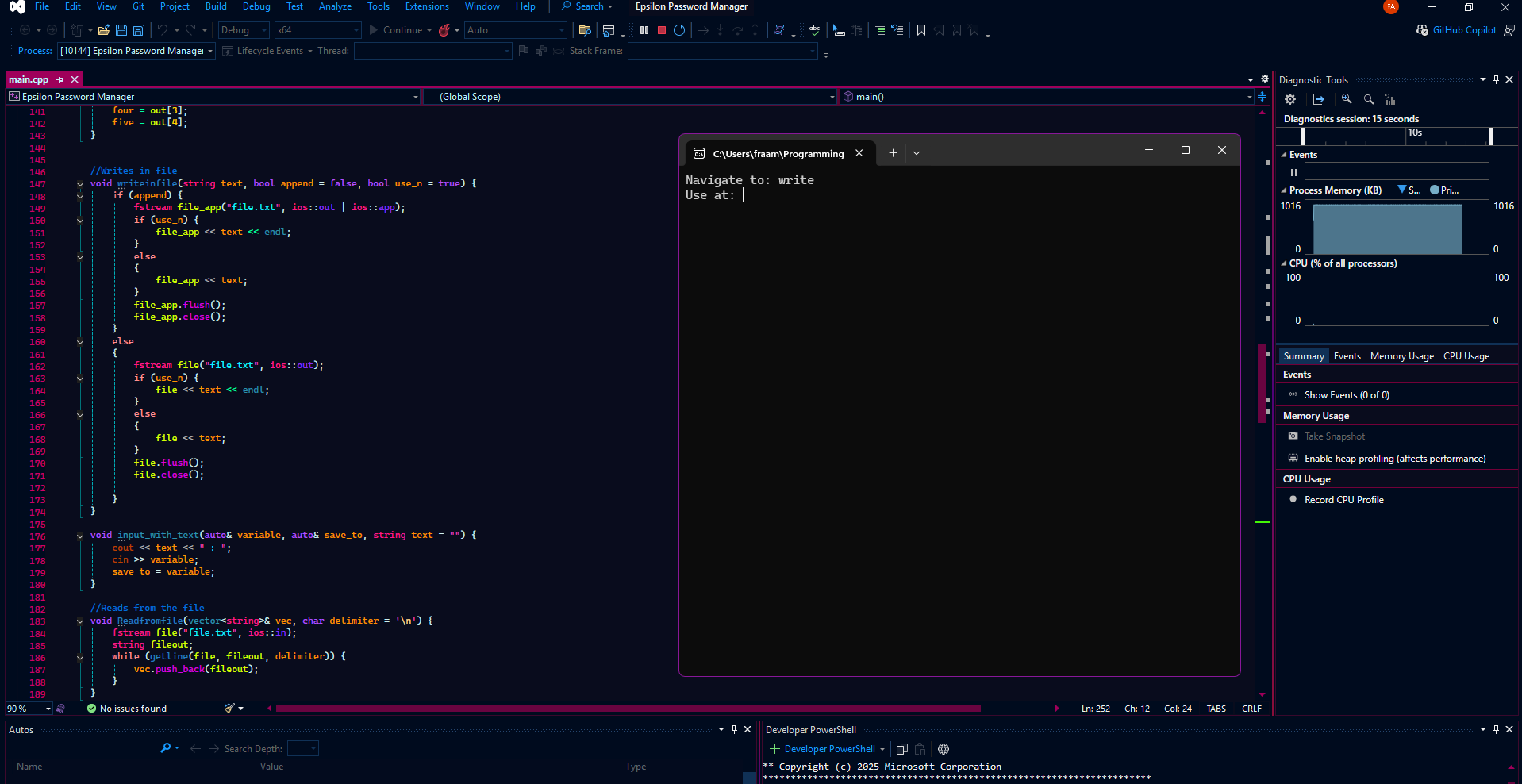Pause execution with Break All icon
The height and width of the screenshot is (784, 1522).
[644, 30]
